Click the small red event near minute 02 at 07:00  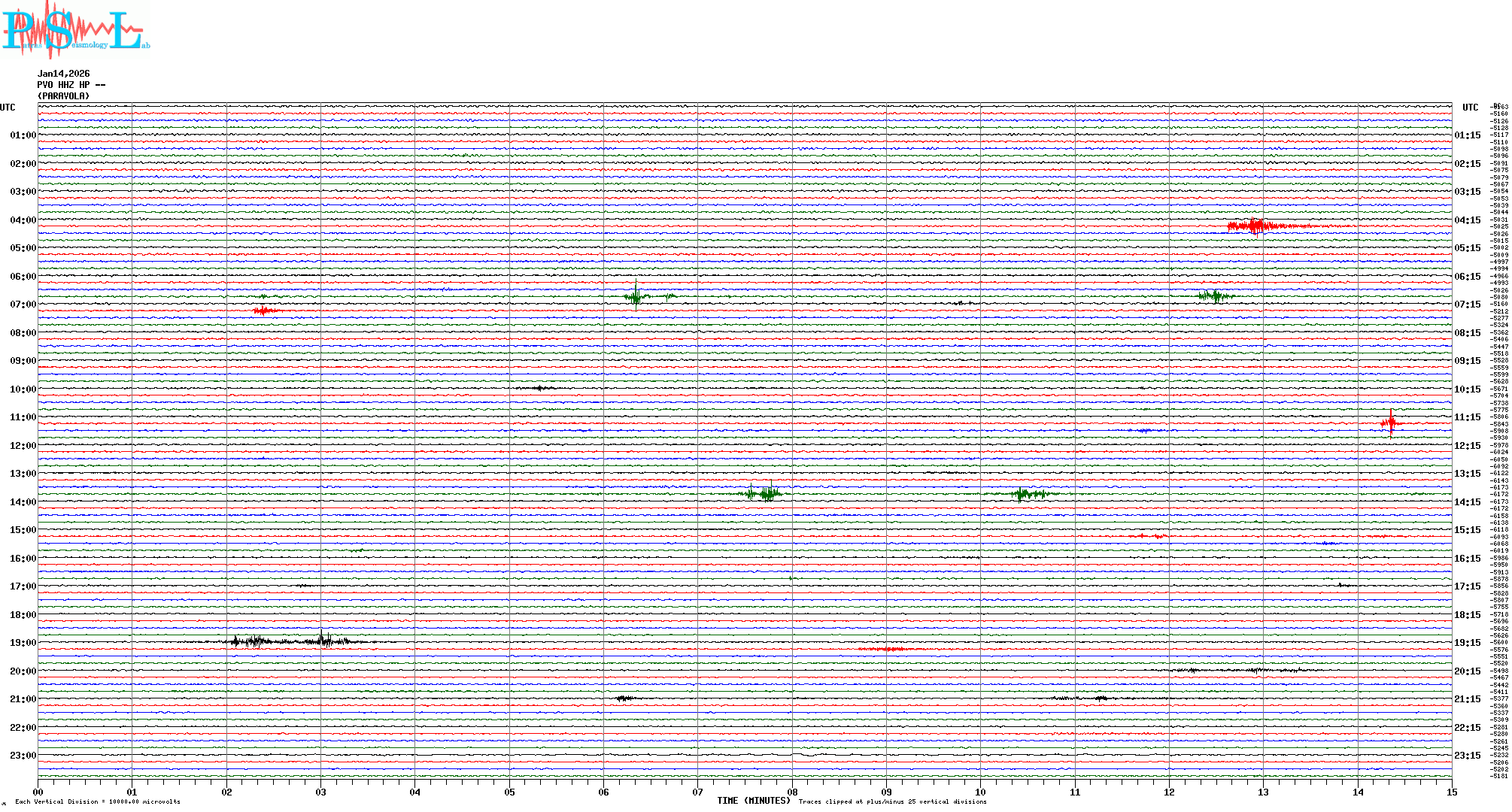[263, 311]
